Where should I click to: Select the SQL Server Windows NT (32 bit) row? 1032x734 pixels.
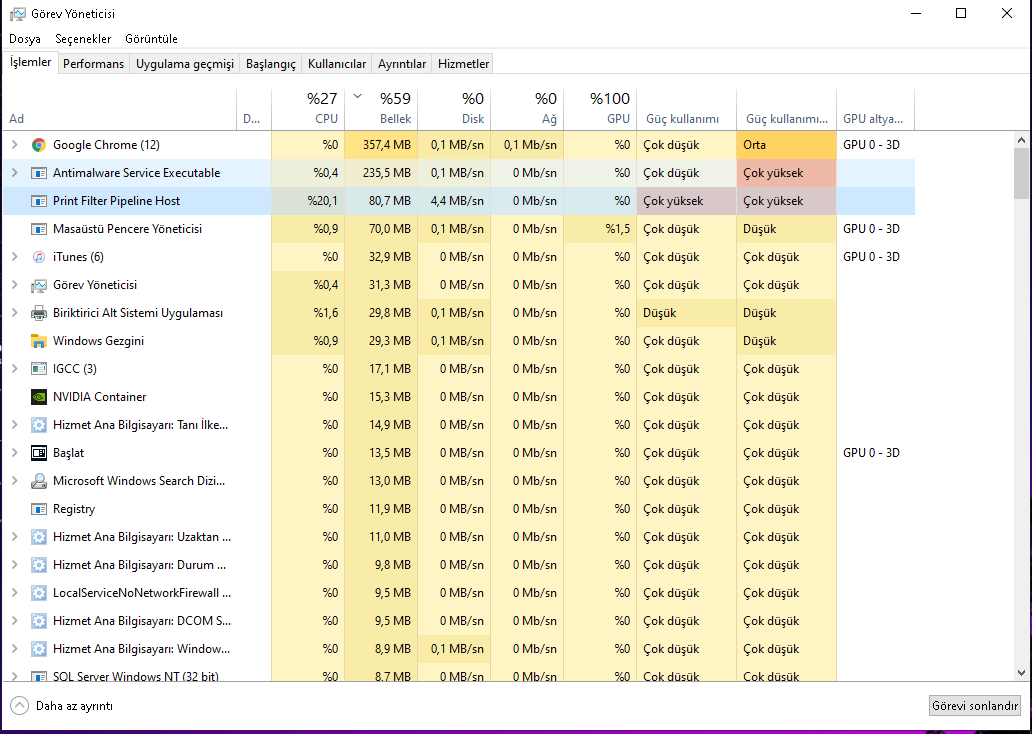point(459,675)
